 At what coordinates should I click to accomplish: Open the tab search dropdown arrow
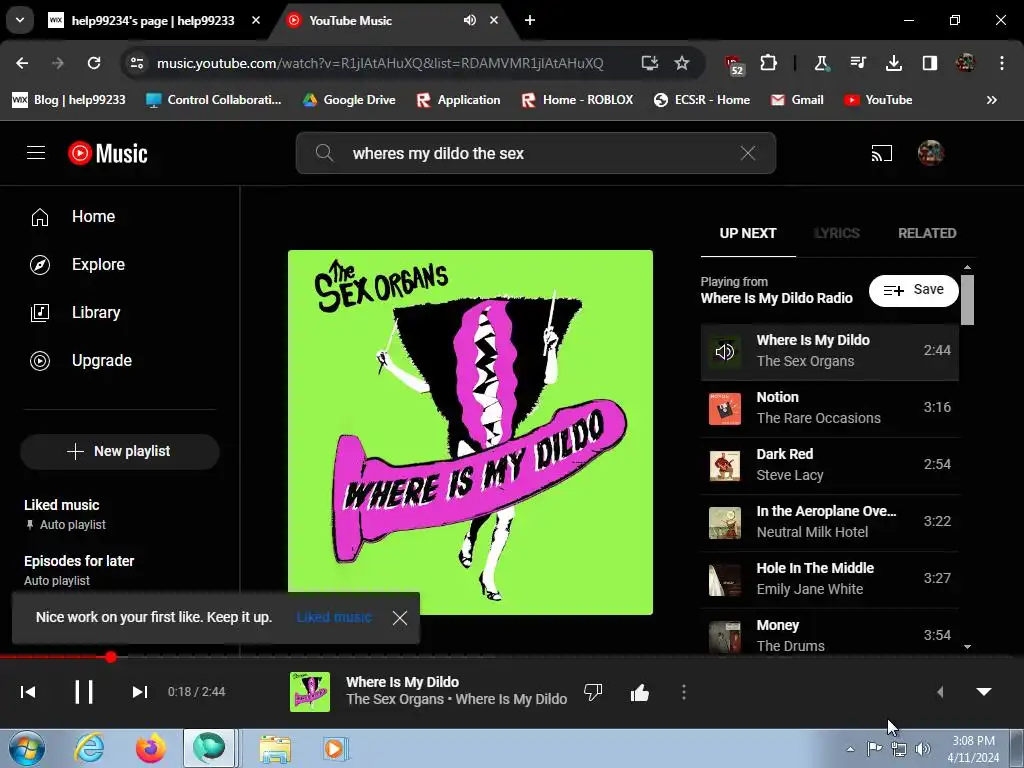[x=20, y=20]
